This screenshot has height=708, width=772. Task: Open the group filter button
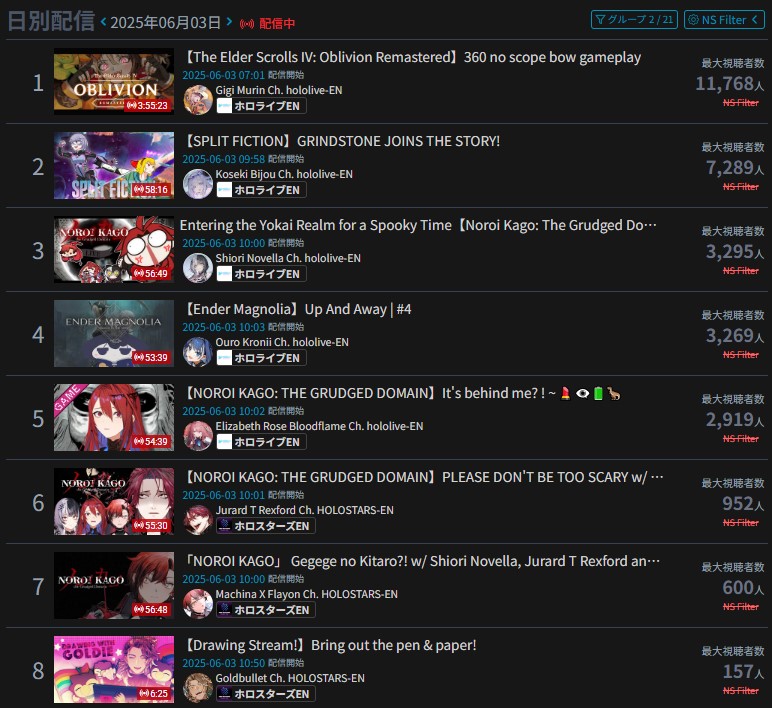(x=634, y=20)
